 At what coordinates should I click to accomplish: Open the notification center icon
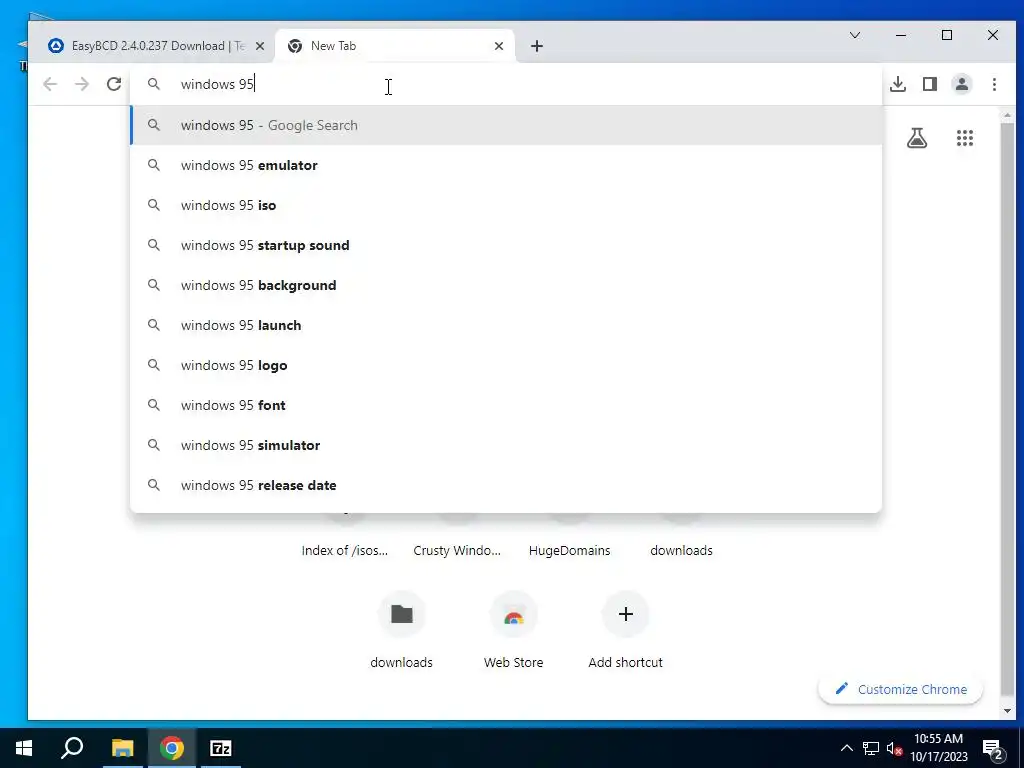click(x=993, y=749)
